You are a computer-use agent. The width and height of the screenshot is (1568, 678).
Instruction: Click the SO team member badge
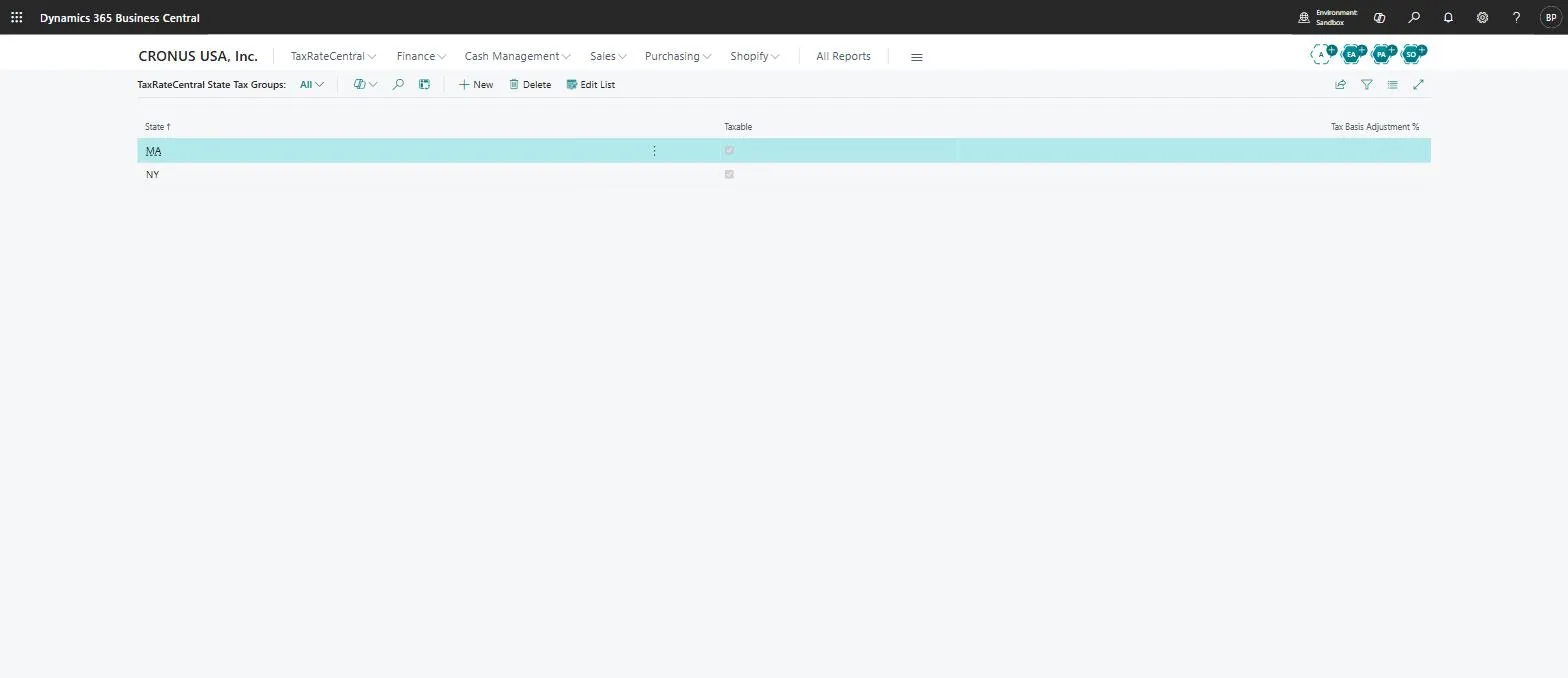tap(1413, 54)
